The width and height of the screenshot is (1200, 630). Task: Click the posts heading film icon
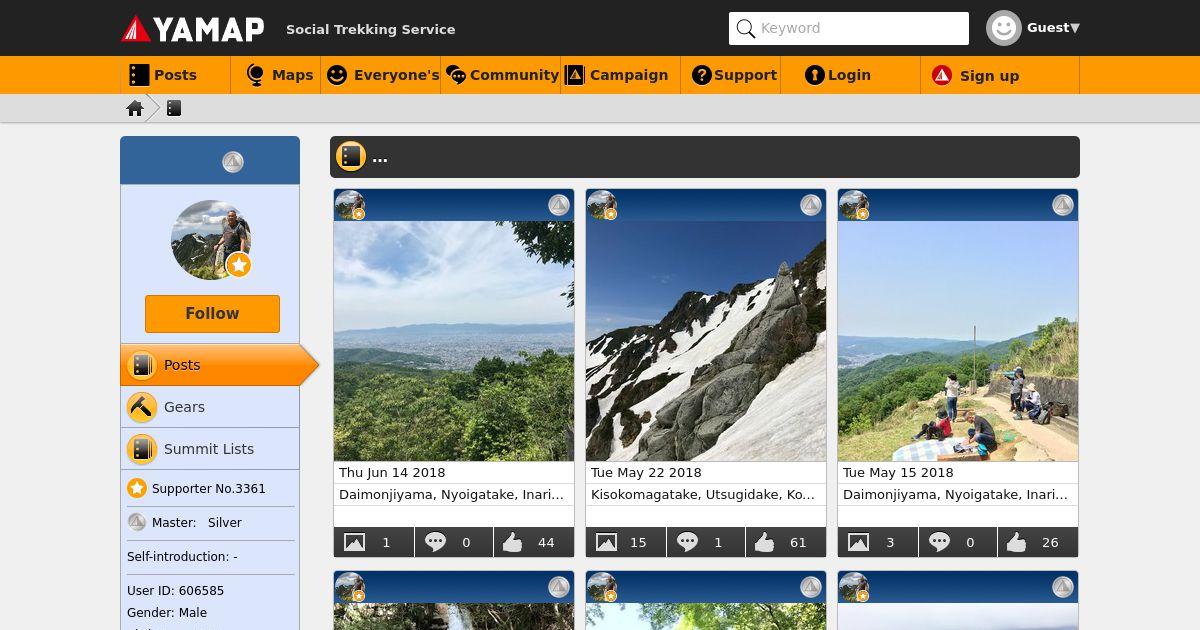tap(350, 156)
